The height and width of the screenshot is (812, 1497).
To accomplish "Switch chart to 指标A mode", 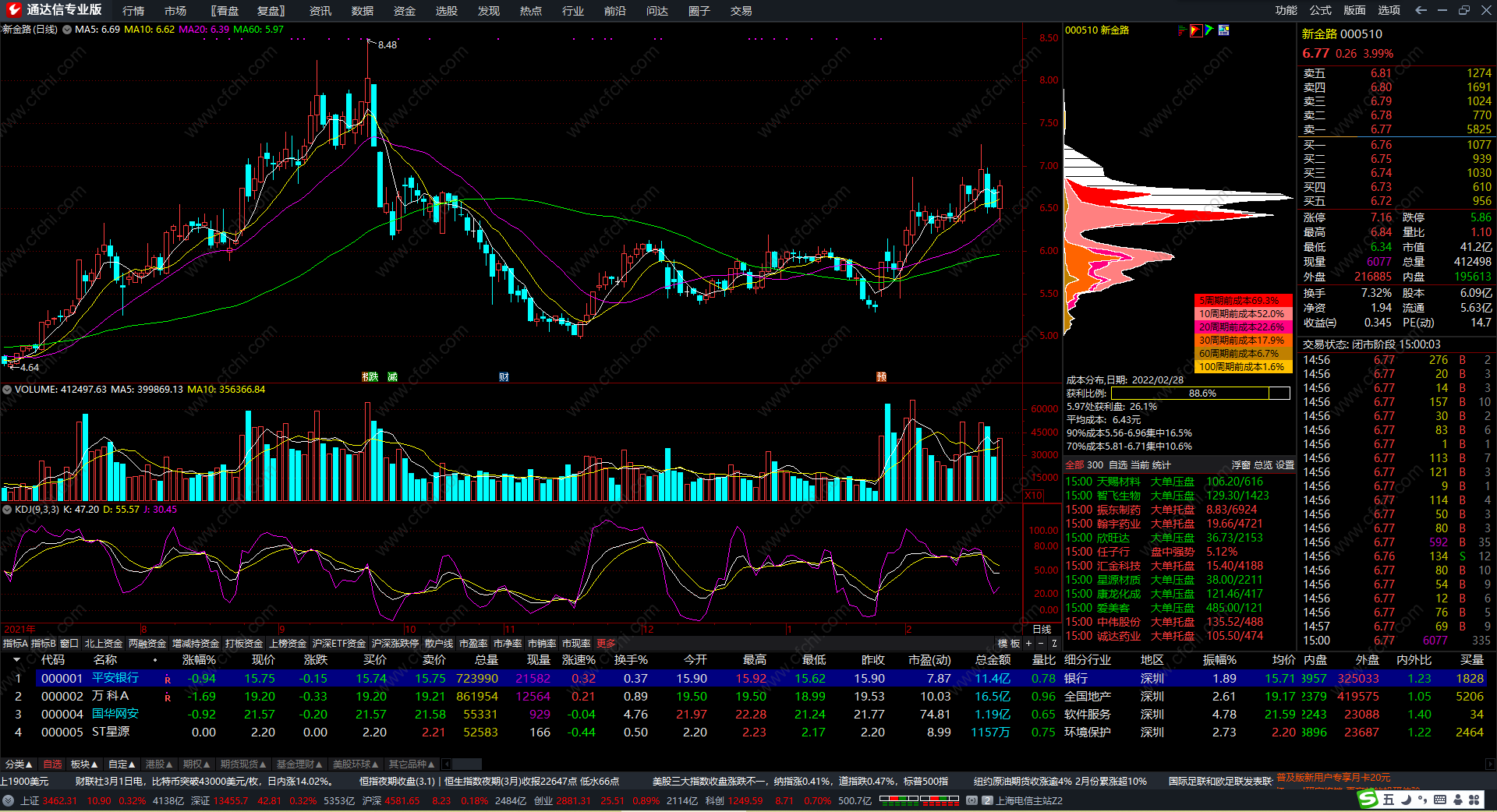I will [15, 644].
